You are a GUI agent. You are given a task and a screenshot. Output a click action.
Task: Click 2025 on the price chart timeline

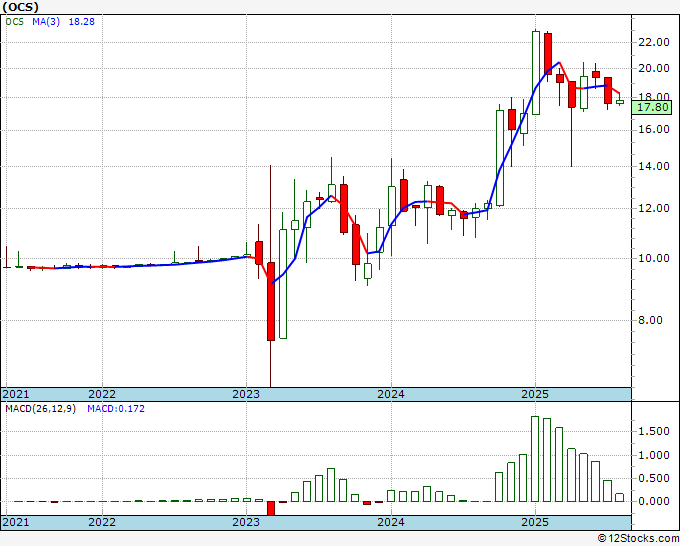coord(535,394)
